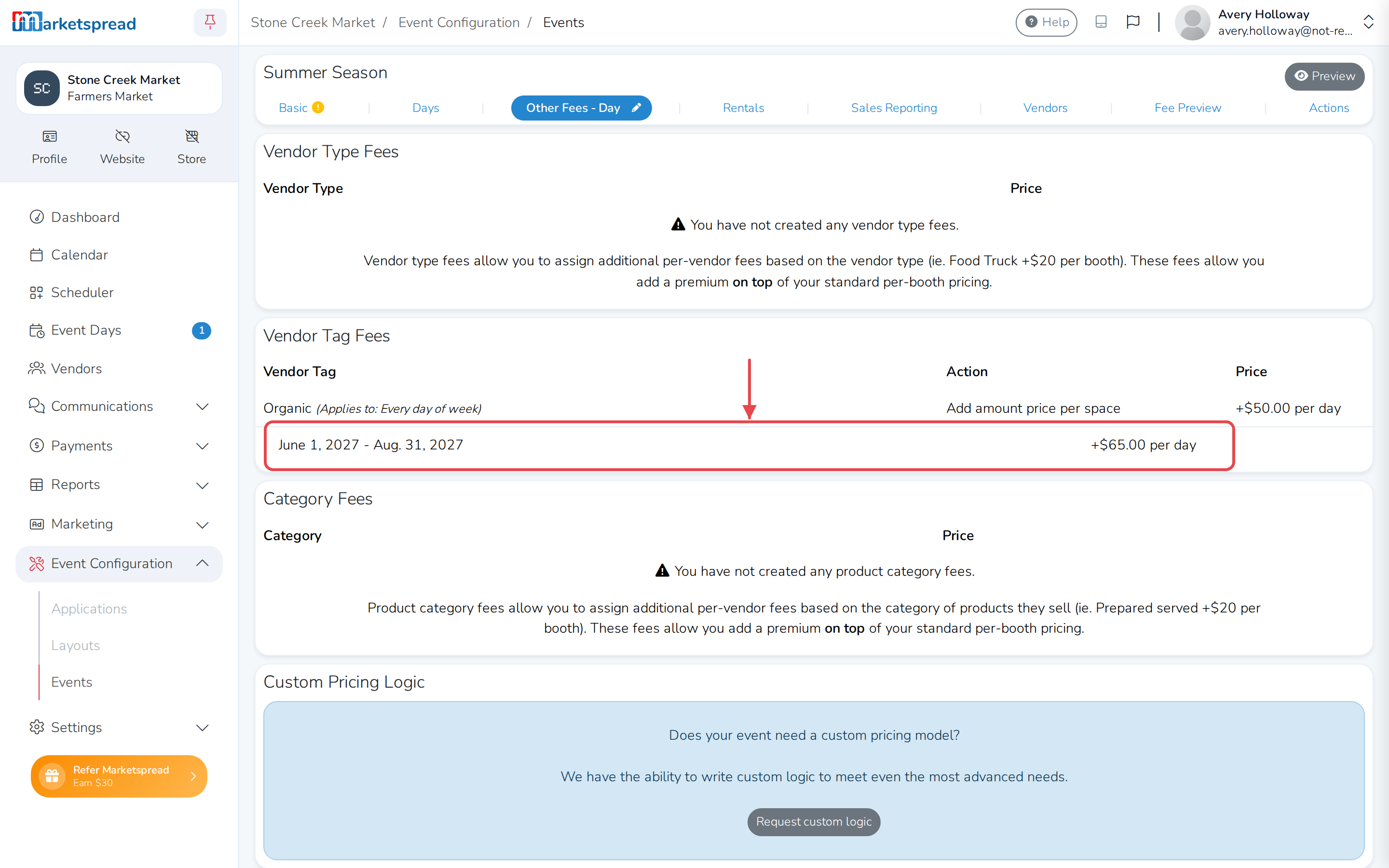1389x868 pixels.
Task: Open the Website icon shortcut
Action: (122, 147)
